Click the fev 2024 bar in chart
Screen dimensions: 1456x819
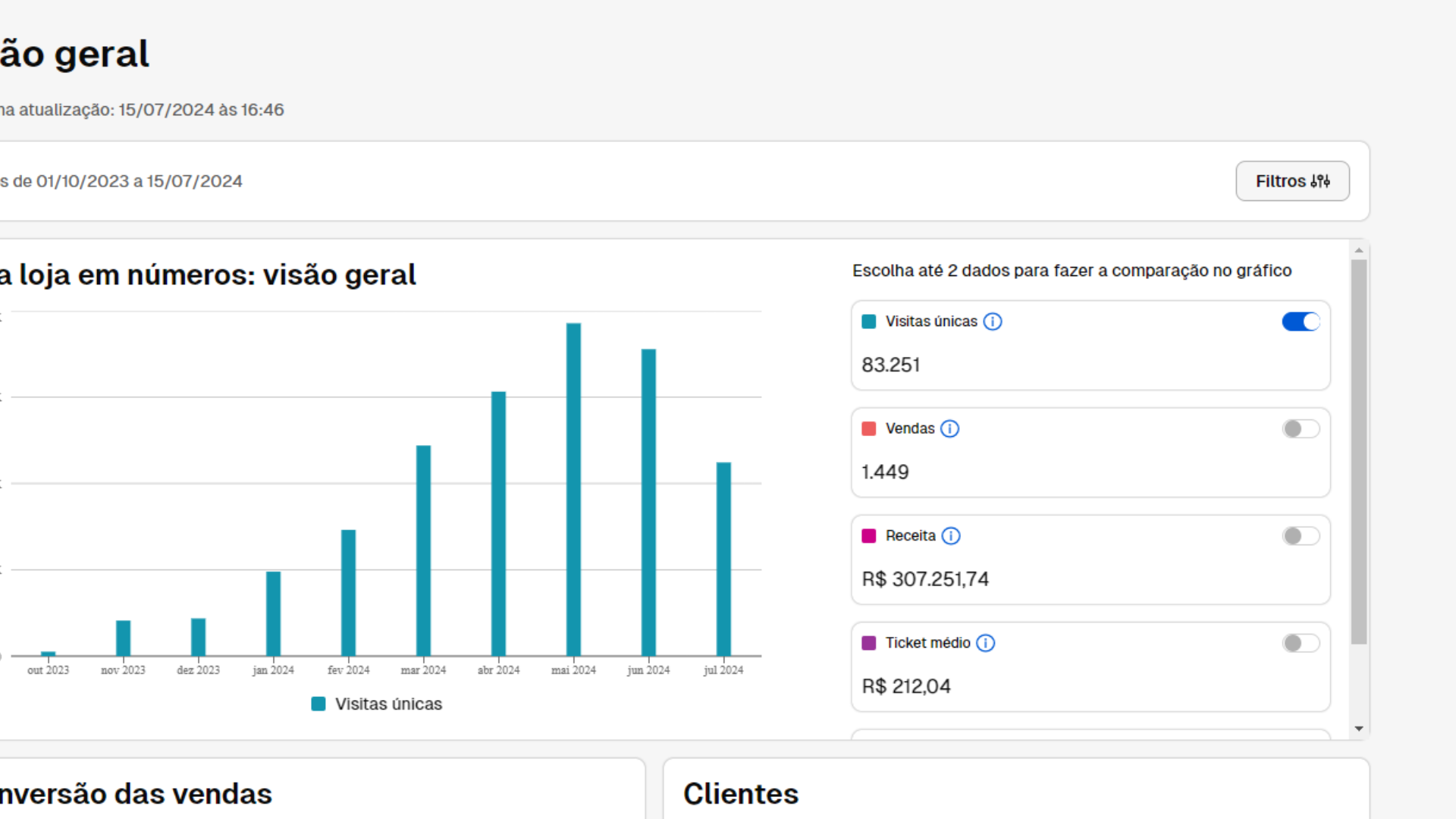pos(348,592)
